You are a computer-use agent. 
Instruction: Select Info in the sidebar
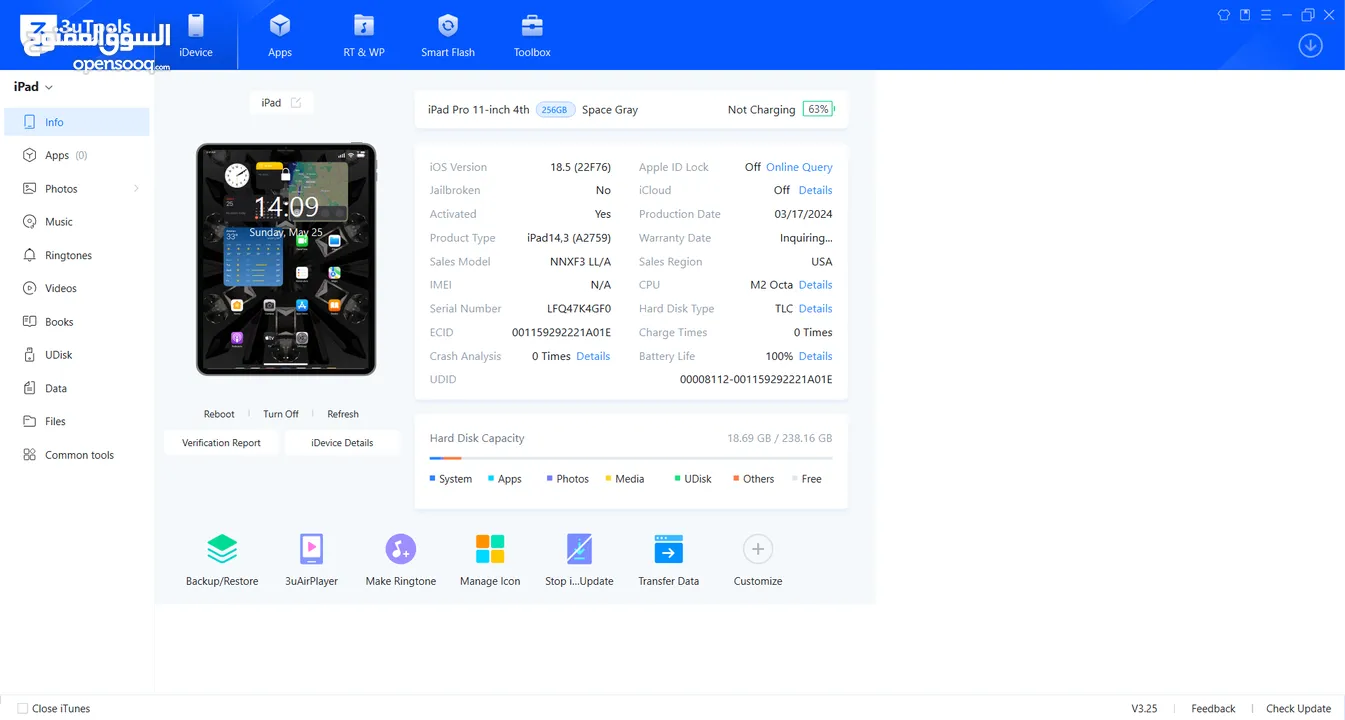point(77,122)
